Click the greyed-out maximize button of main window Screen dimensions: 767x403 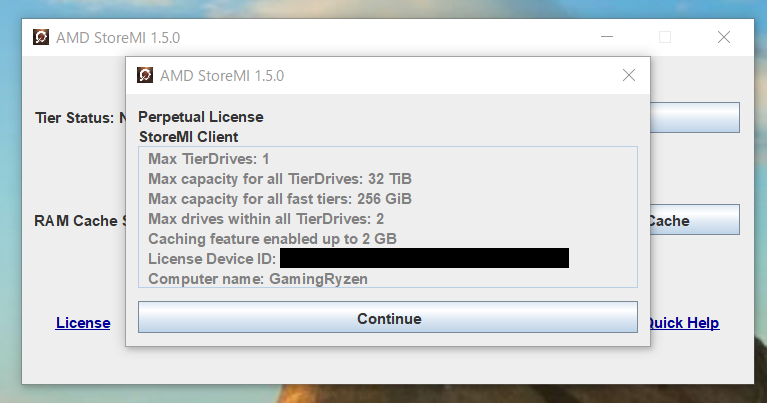[665, 37]
